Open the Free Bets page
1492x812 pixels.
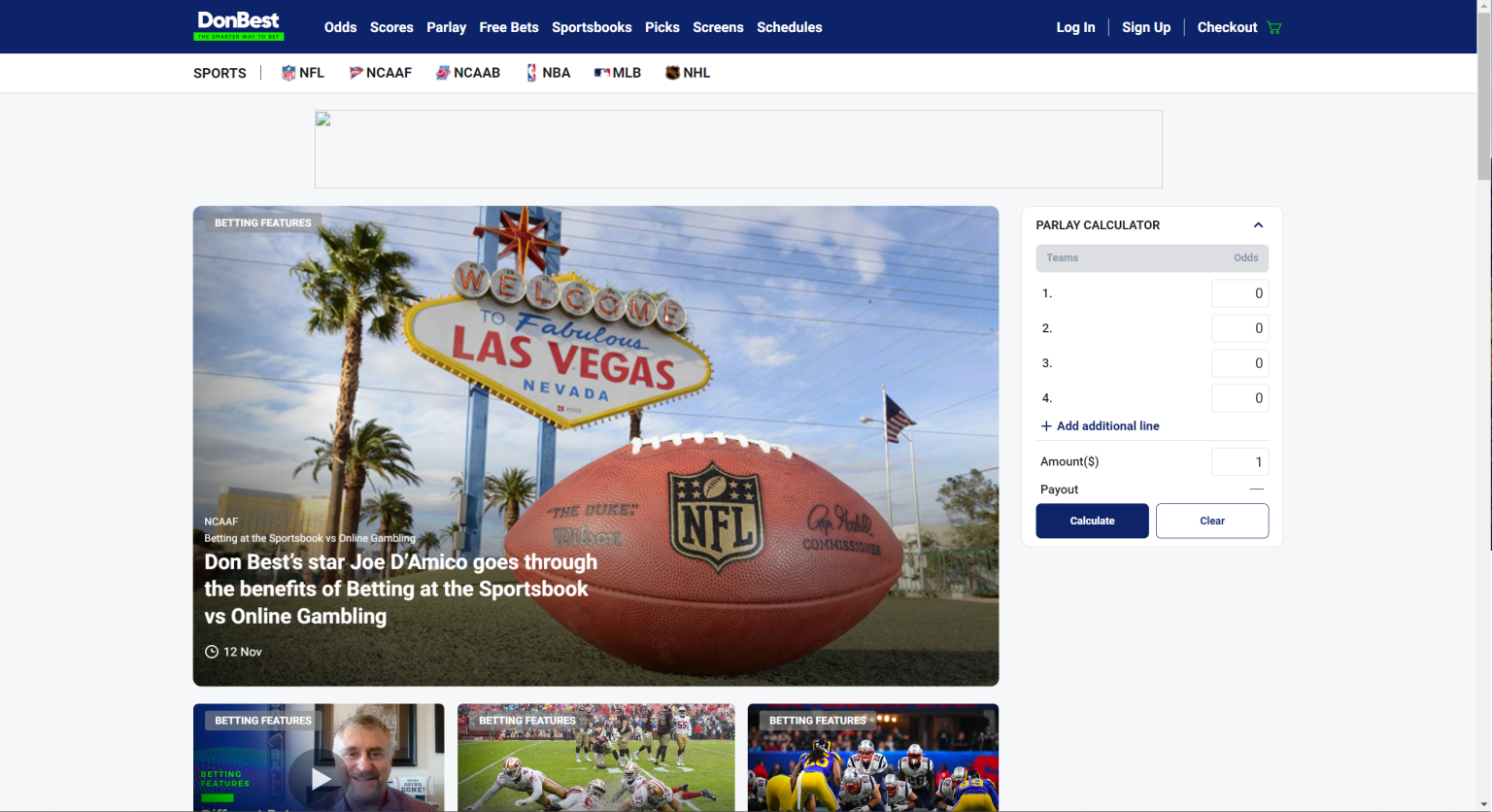click(508, 27)
